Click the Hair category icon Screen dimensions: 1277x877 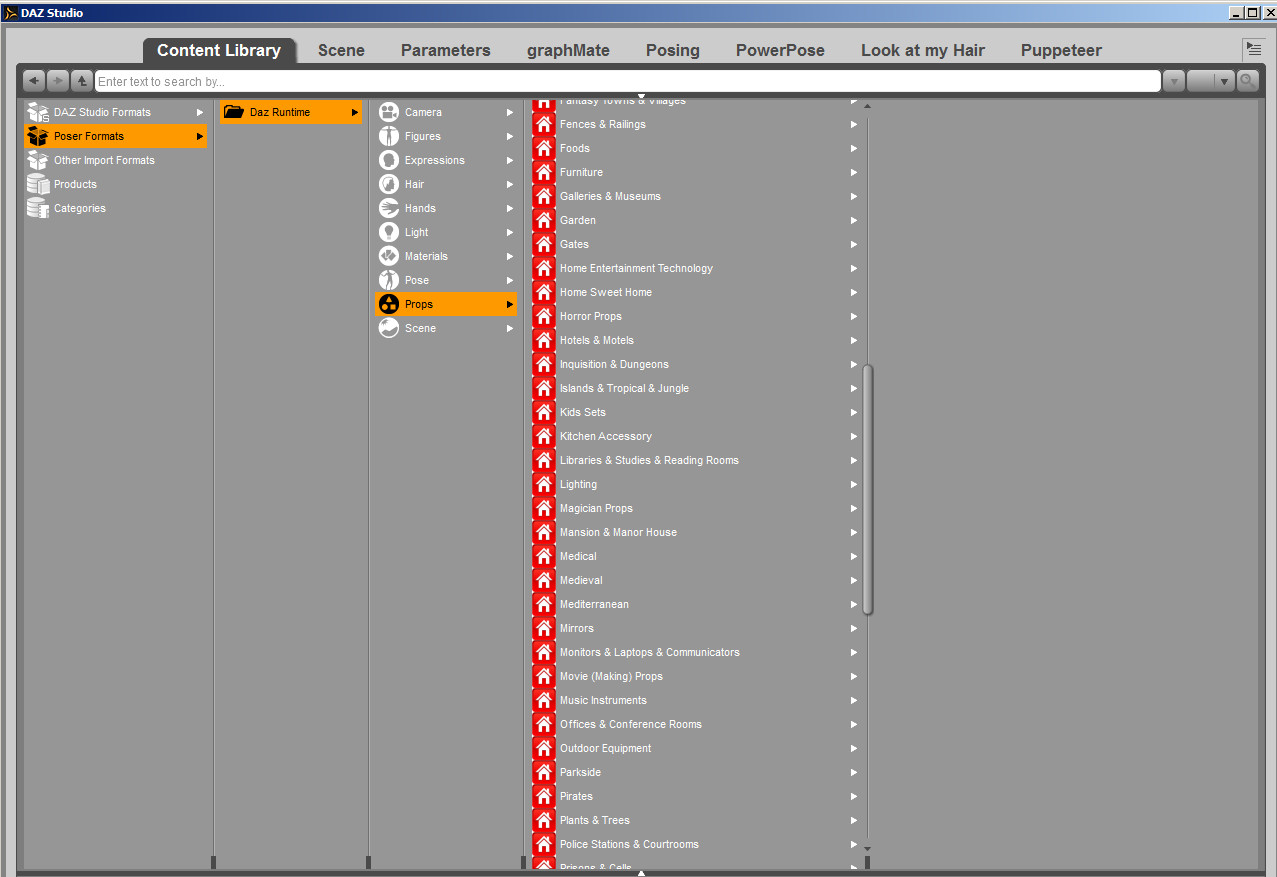point(389,184)
